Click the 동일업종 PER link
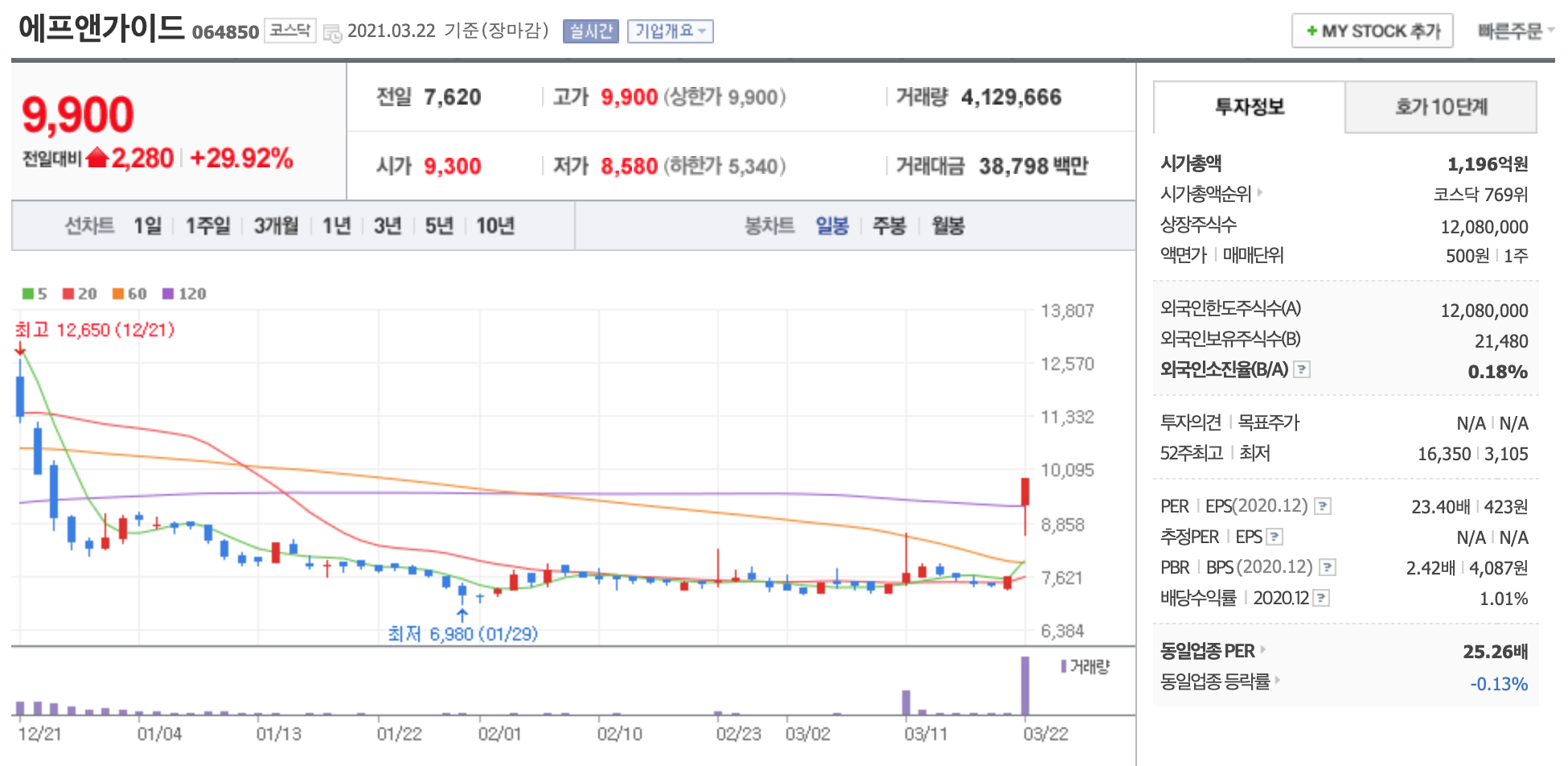Image resolution: width=1568 pixels, height=766 pixels. click(x=1207, y=651)
